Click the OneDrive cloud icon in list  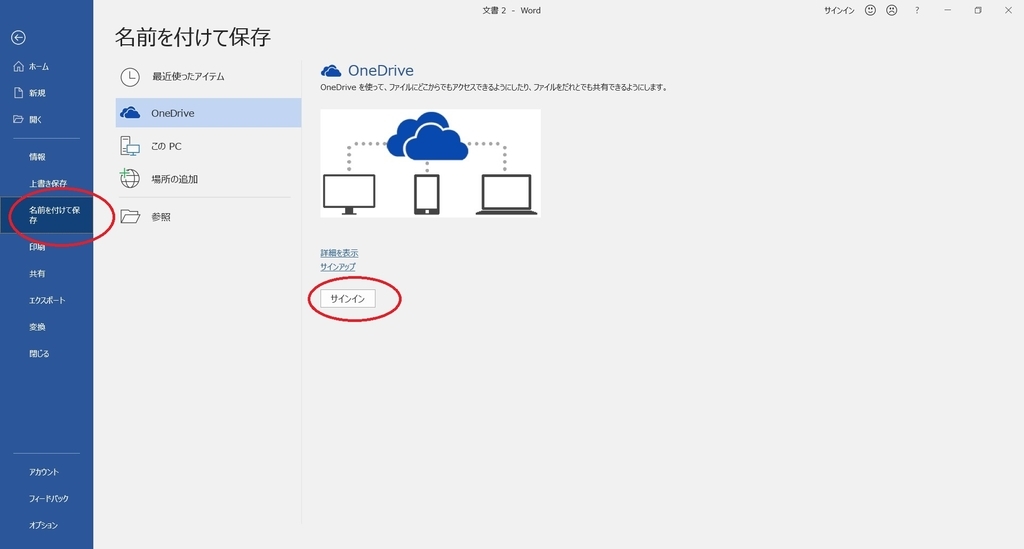coord(130,113)
